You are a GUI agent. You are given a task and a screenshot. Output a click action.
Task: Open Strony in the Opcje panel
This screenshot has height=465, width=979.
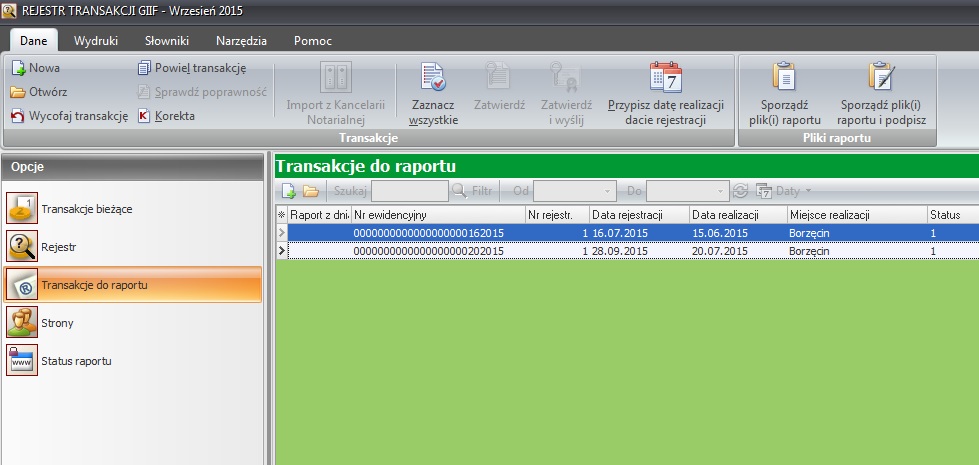pyautogui.click(x=132, y=323)
